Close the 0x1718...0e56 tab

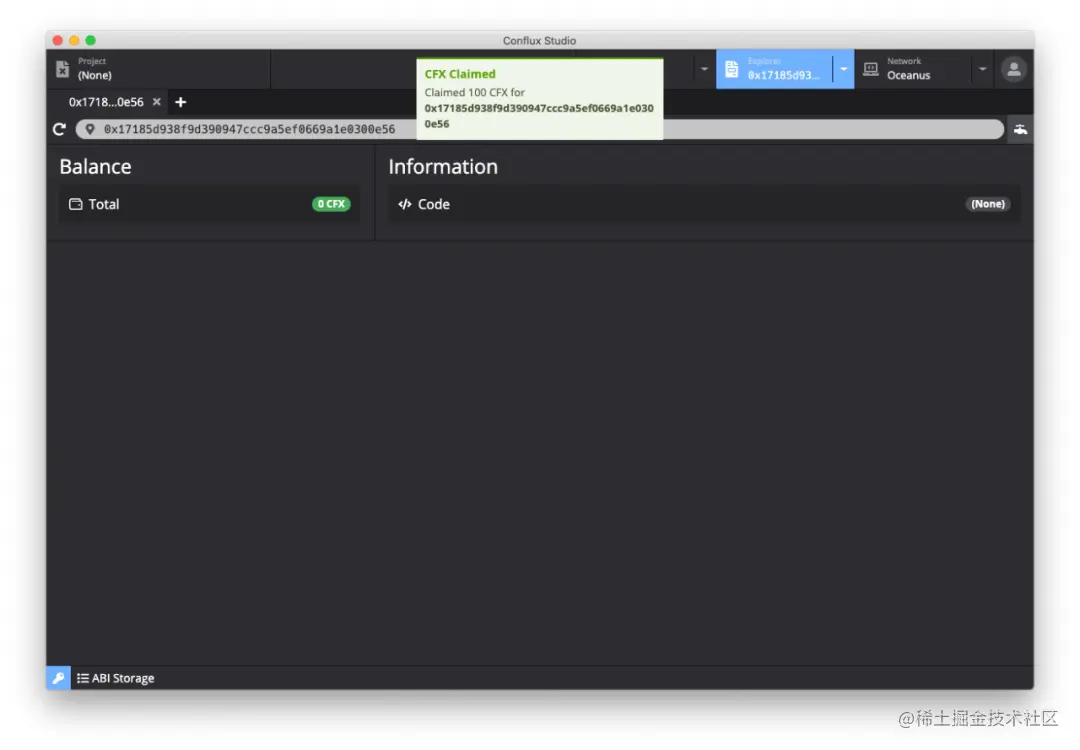[x=157, y=102]
